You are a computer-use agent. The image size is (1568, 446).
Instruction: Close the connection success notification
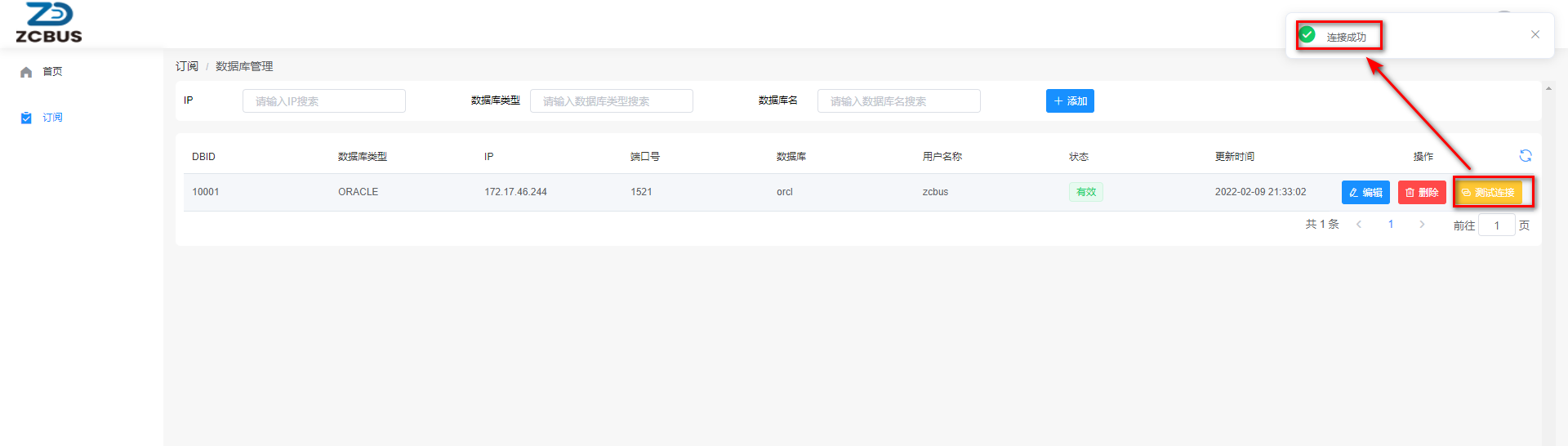click(x=1535, y=34)
